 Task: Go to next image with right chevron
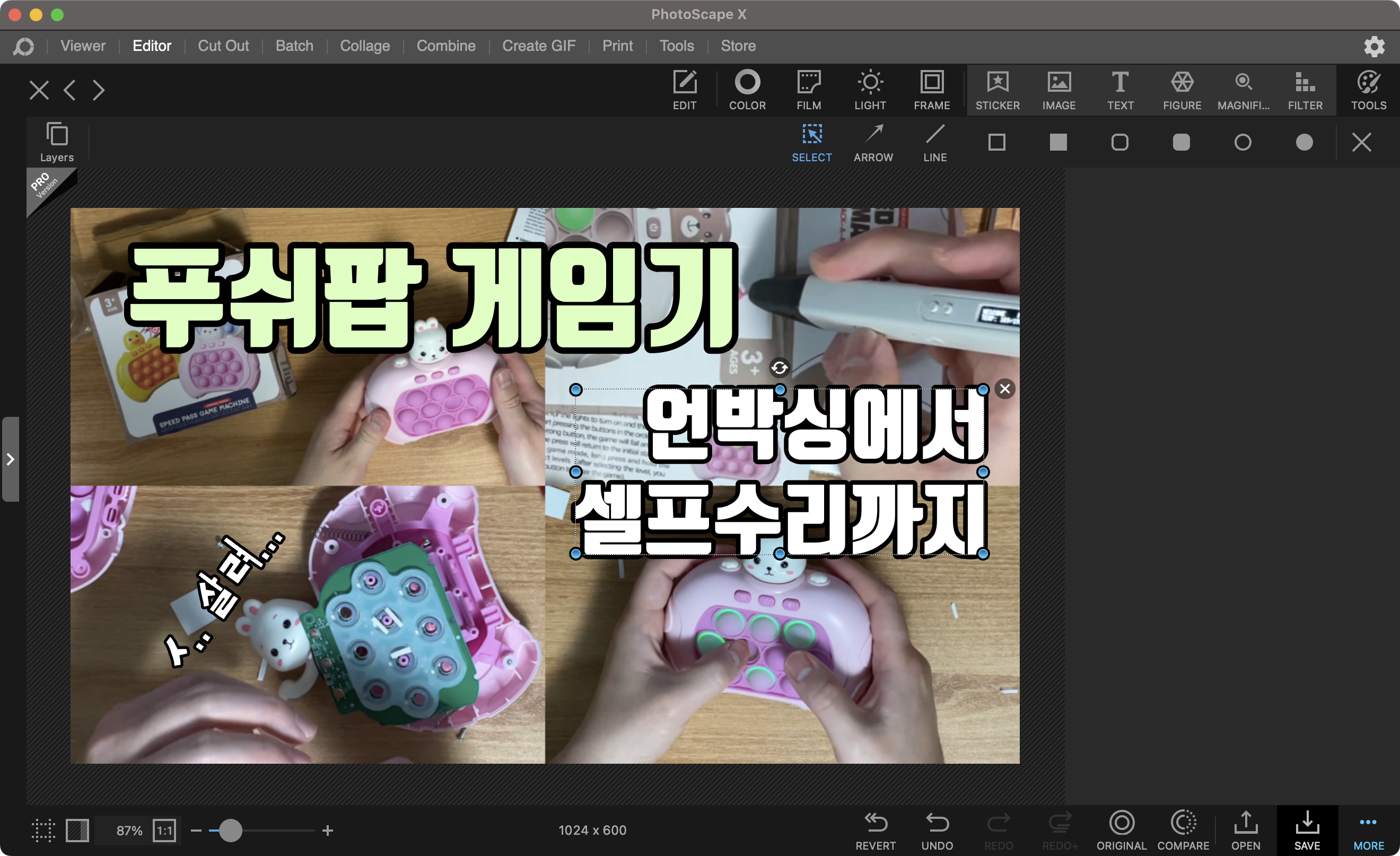(99, 90)
